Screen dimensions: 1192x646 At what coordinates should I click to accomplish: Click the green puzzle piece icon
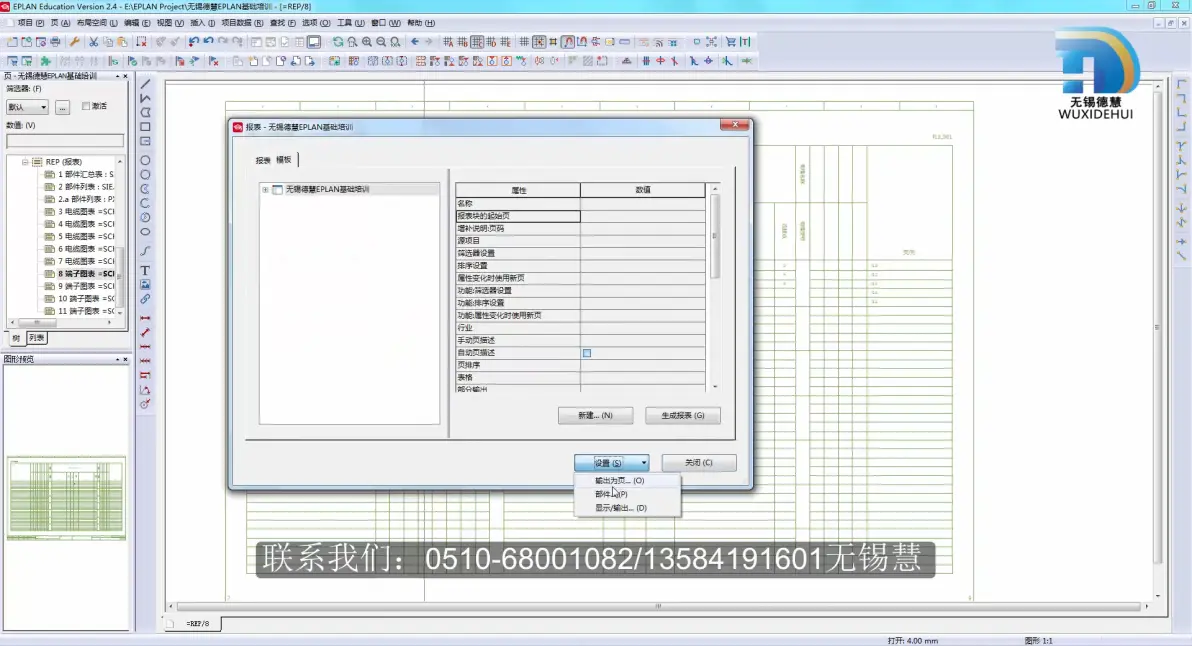(x=46, y=61)
